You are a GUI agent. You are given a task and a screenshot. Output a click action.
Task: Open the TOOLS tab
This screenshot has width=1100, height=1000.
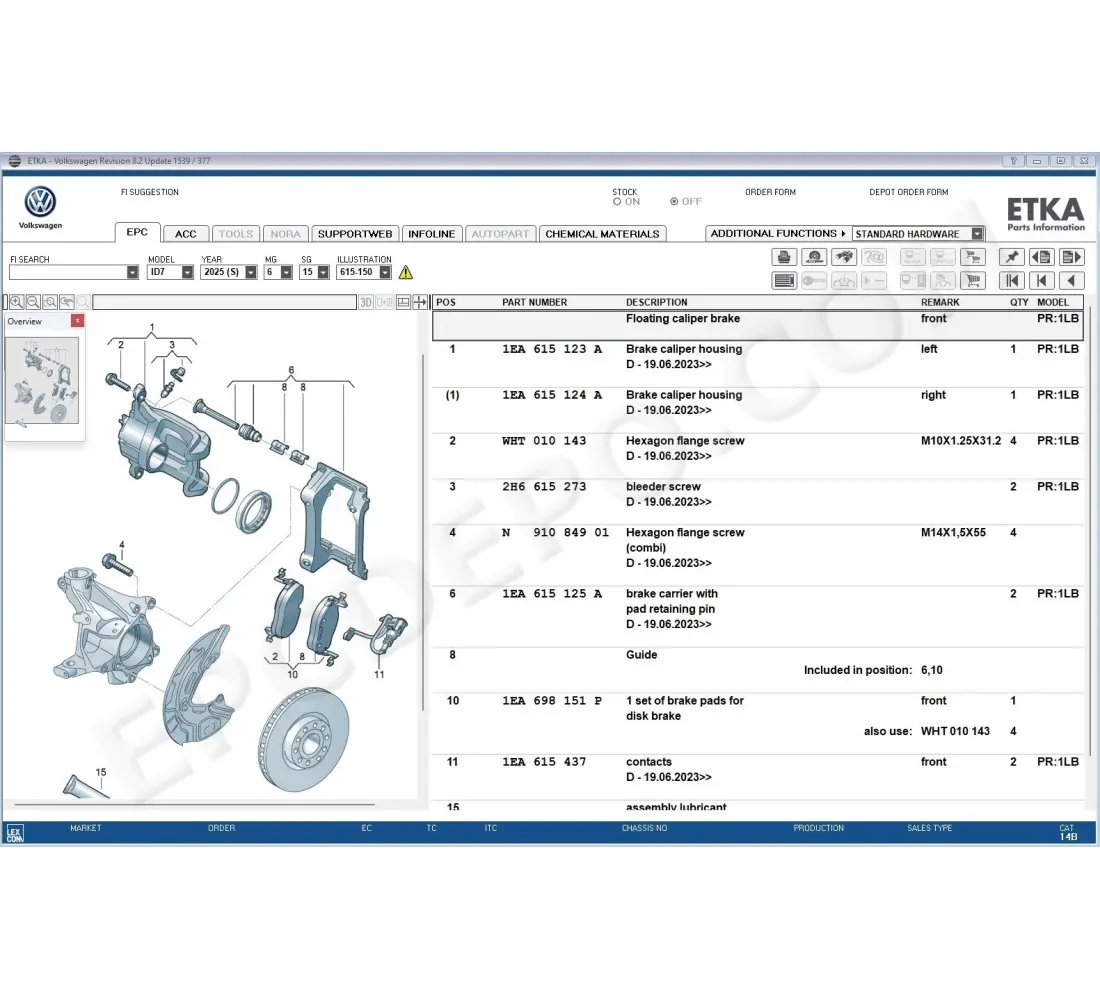236,234
